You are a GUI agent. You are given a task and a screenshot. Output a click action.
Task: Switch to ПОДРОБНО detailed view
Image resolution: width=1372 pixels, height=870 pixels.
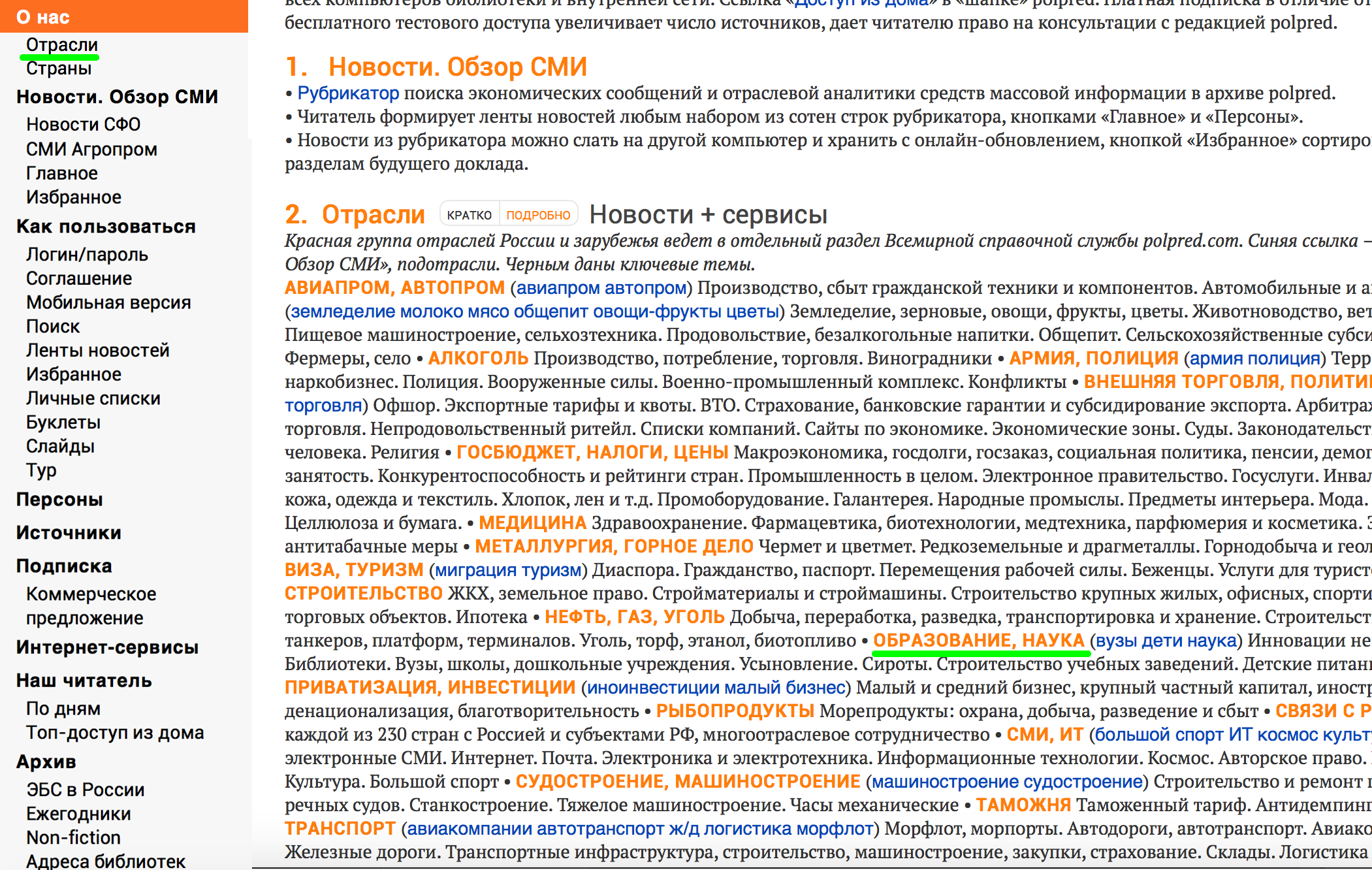[x=538, y=215]
